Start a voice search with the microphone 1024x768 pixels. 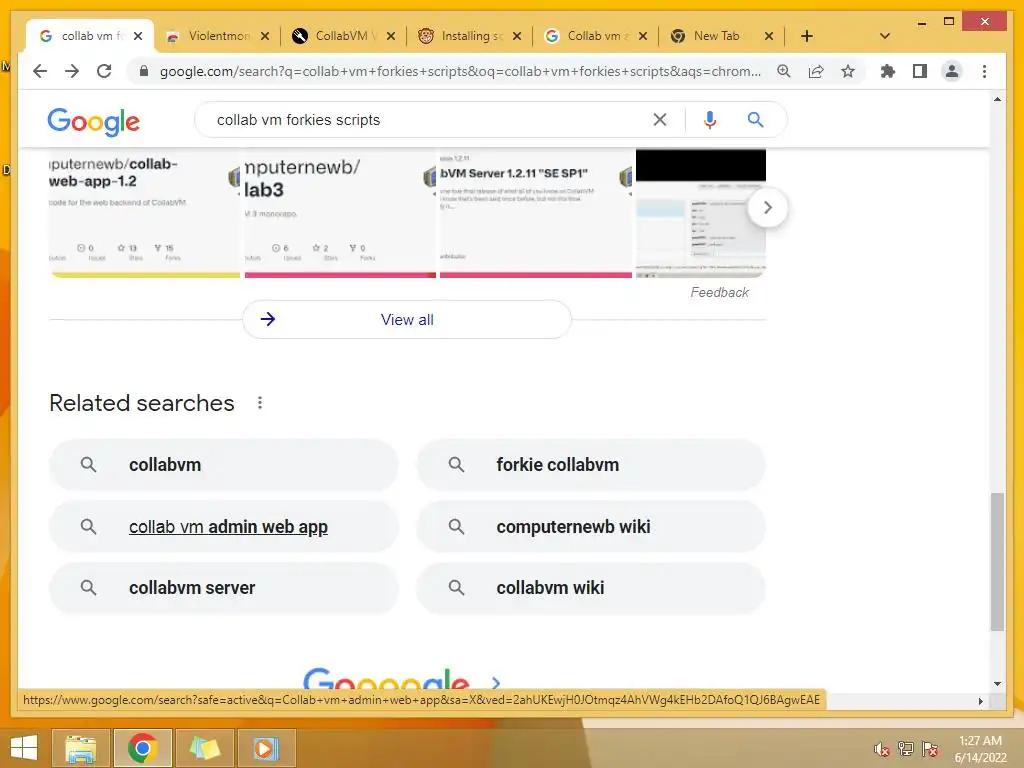coord(710,120)
